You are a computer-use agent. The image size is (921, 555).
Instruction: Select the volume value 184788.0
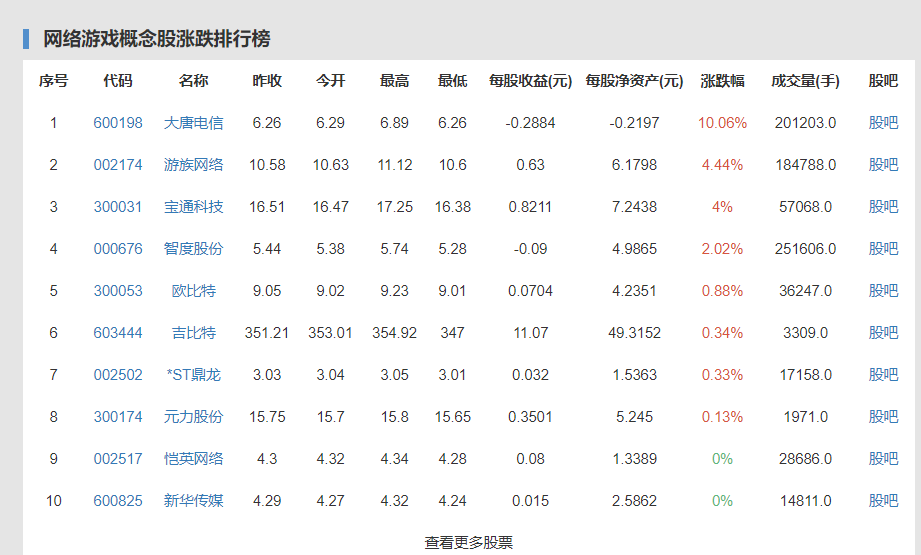tap(805, 165)
